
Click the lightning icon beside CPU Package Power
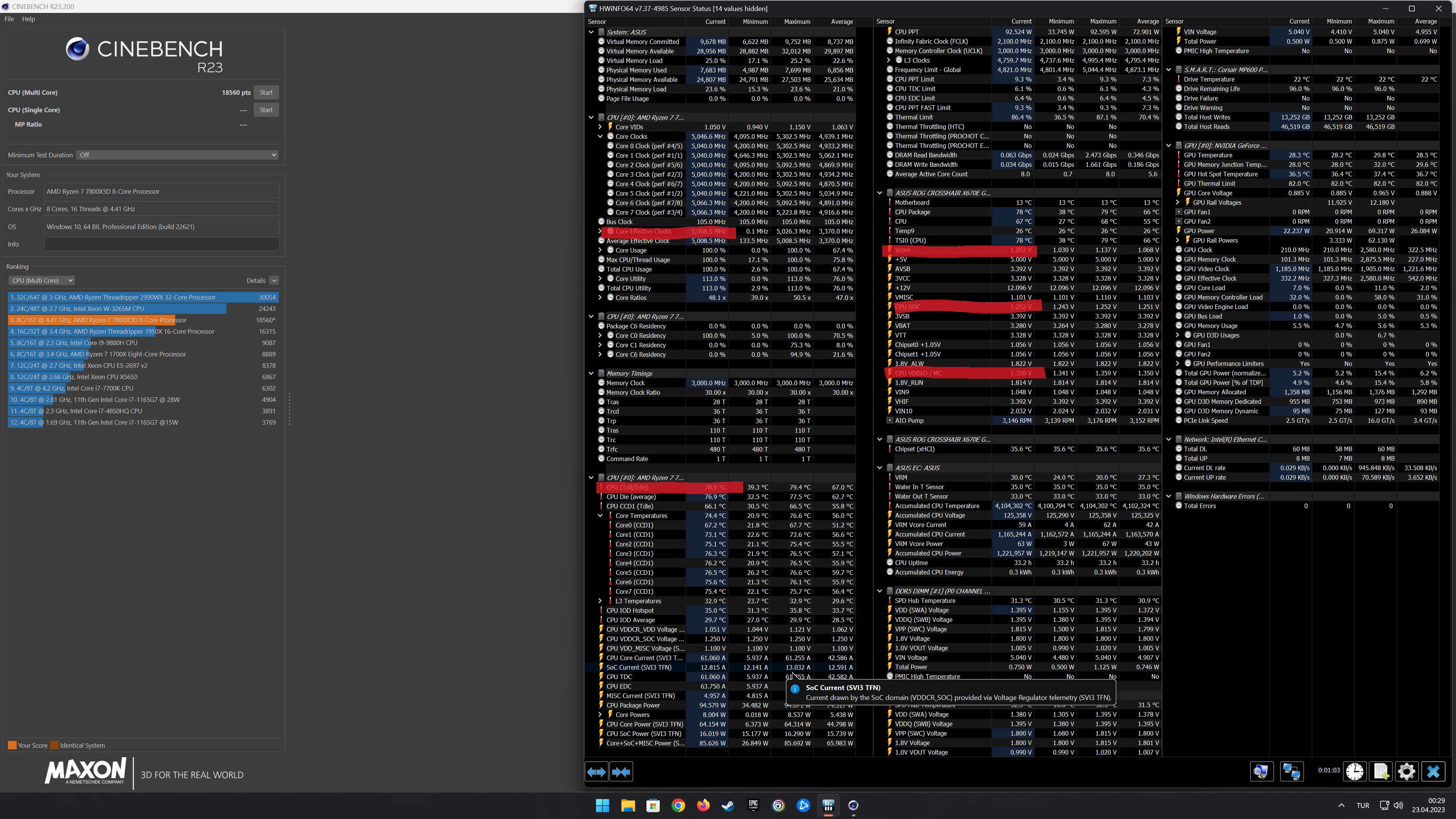601,705
